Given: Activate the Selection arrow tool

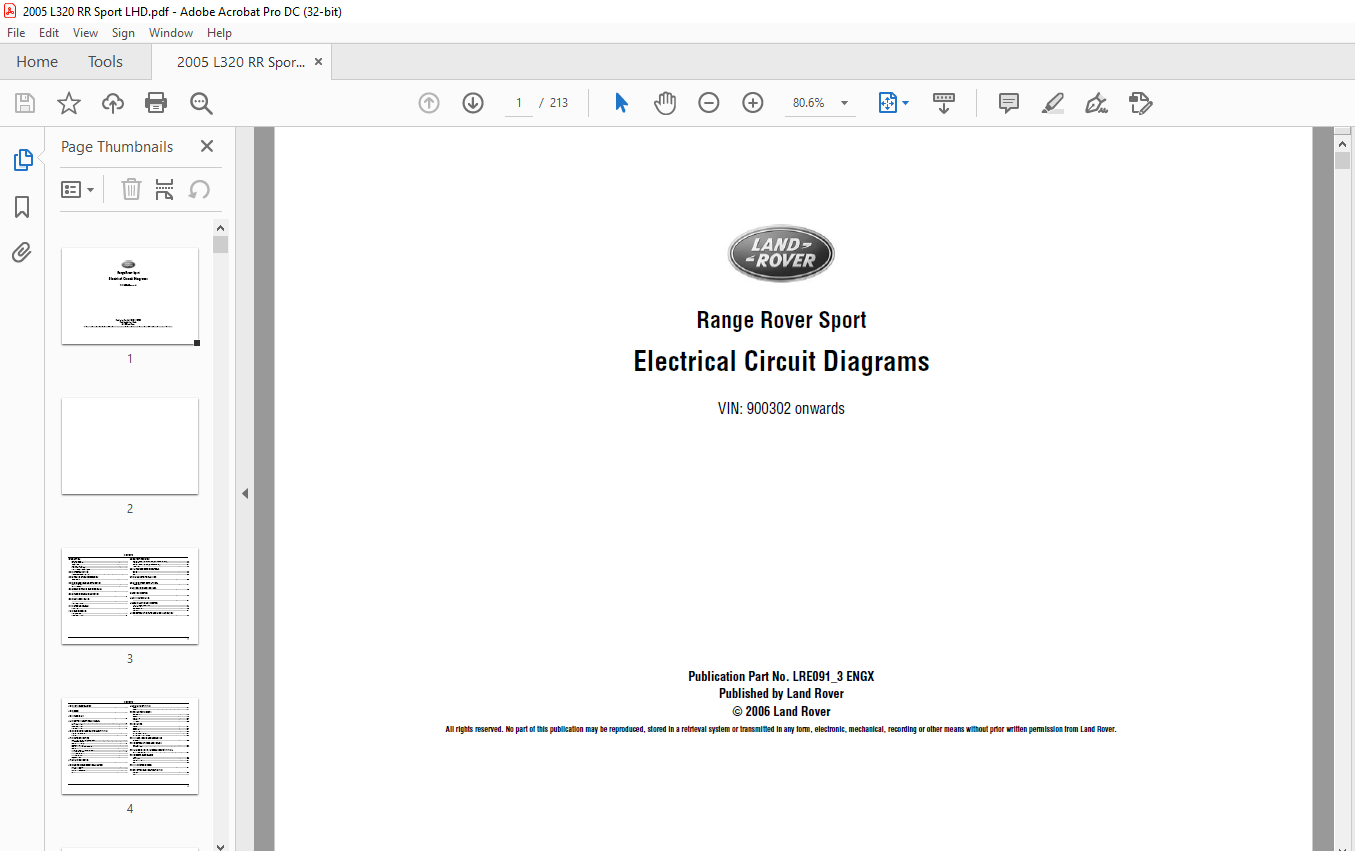Looking at the screenshot, I should tap(621, 103).
